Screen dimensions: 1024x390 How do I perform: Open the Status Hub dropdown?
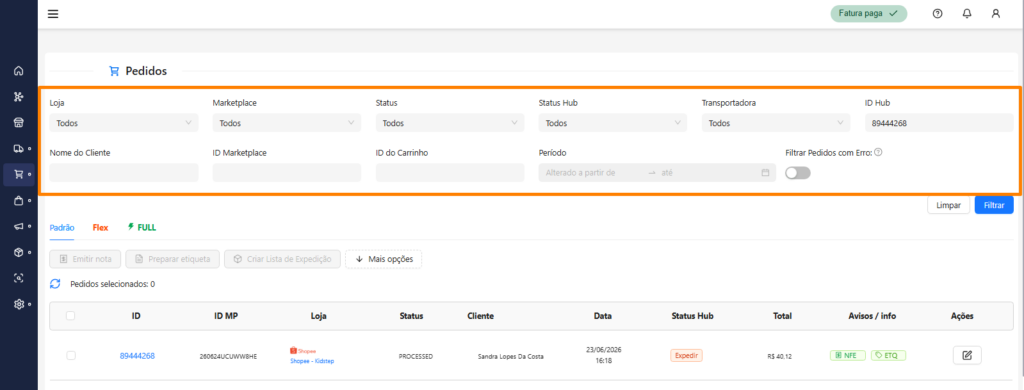pos(613,123)
